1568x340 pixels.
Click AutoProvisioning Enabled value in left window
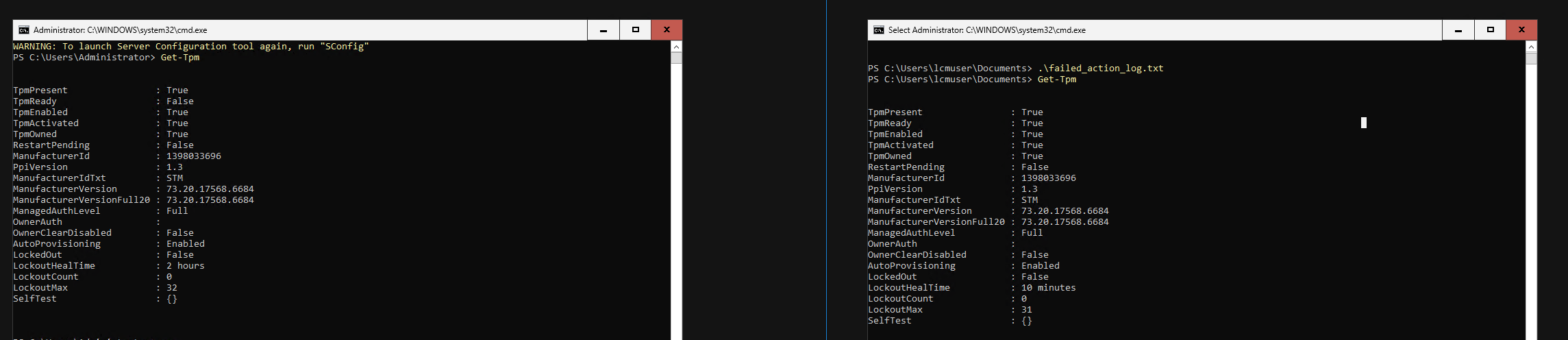click(x=186, y=244)
